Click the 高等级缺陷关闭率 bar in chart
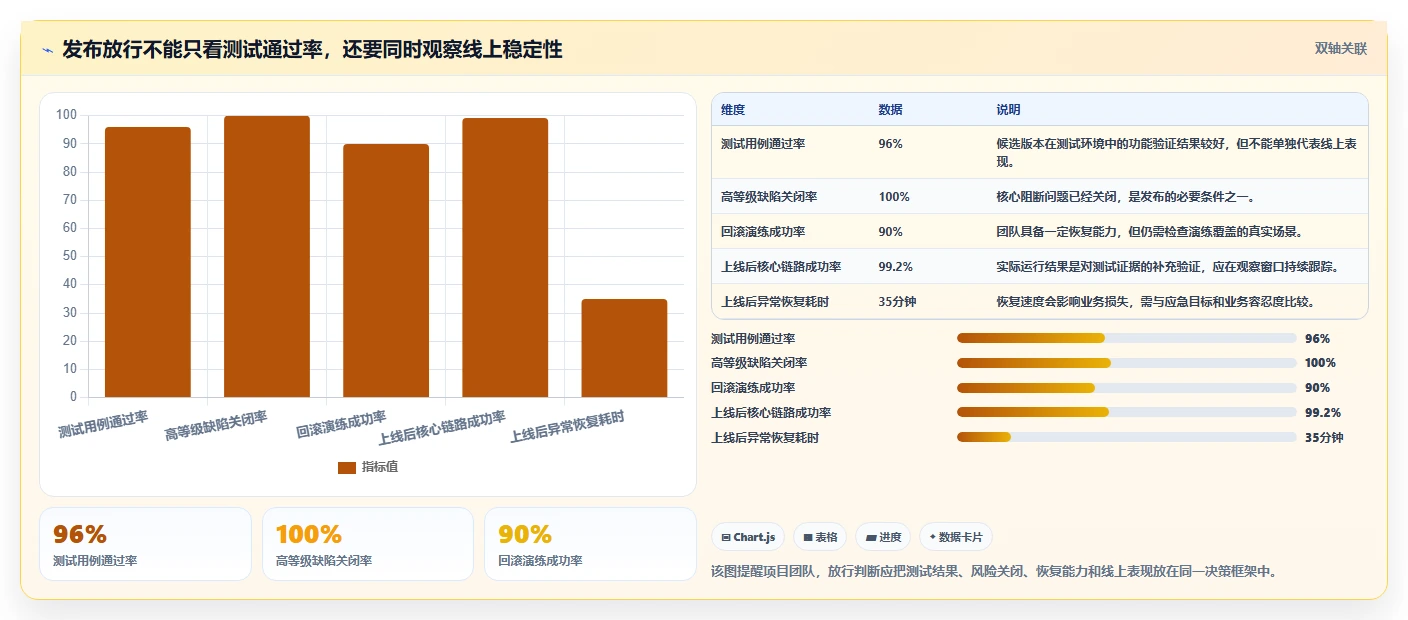 267,256
